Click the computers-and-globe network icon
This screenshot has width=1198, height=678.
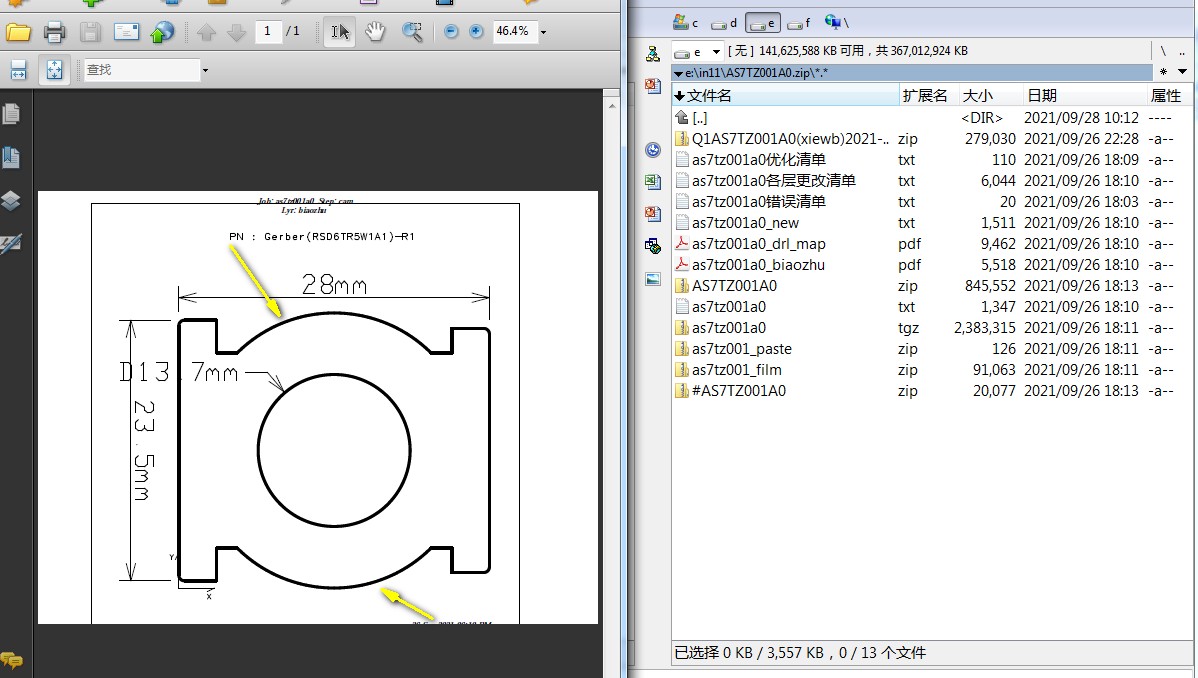pos(653,246)
